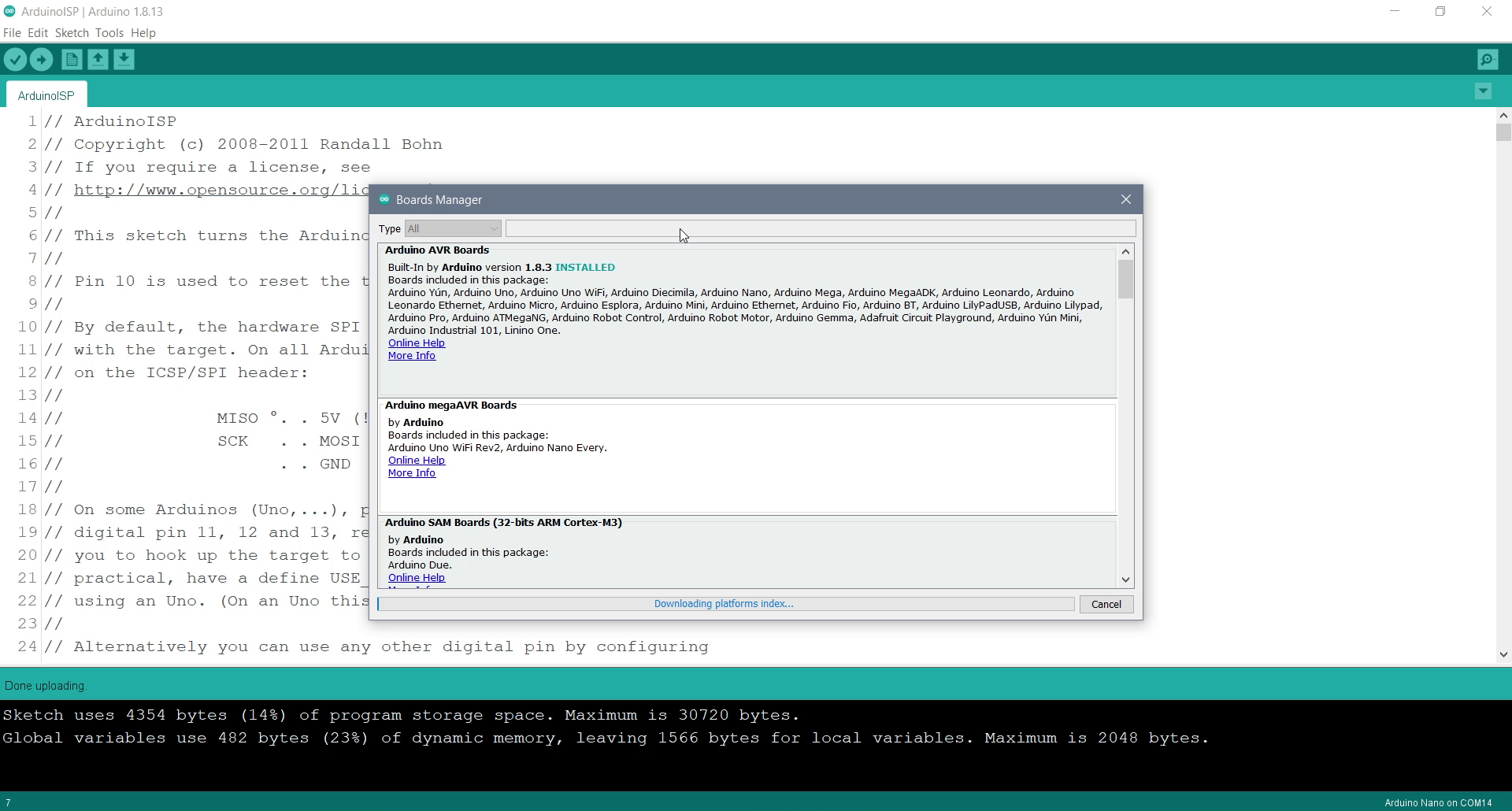
Task: Click the Downloading platforms index progress bar
Action: pos(725,604)
